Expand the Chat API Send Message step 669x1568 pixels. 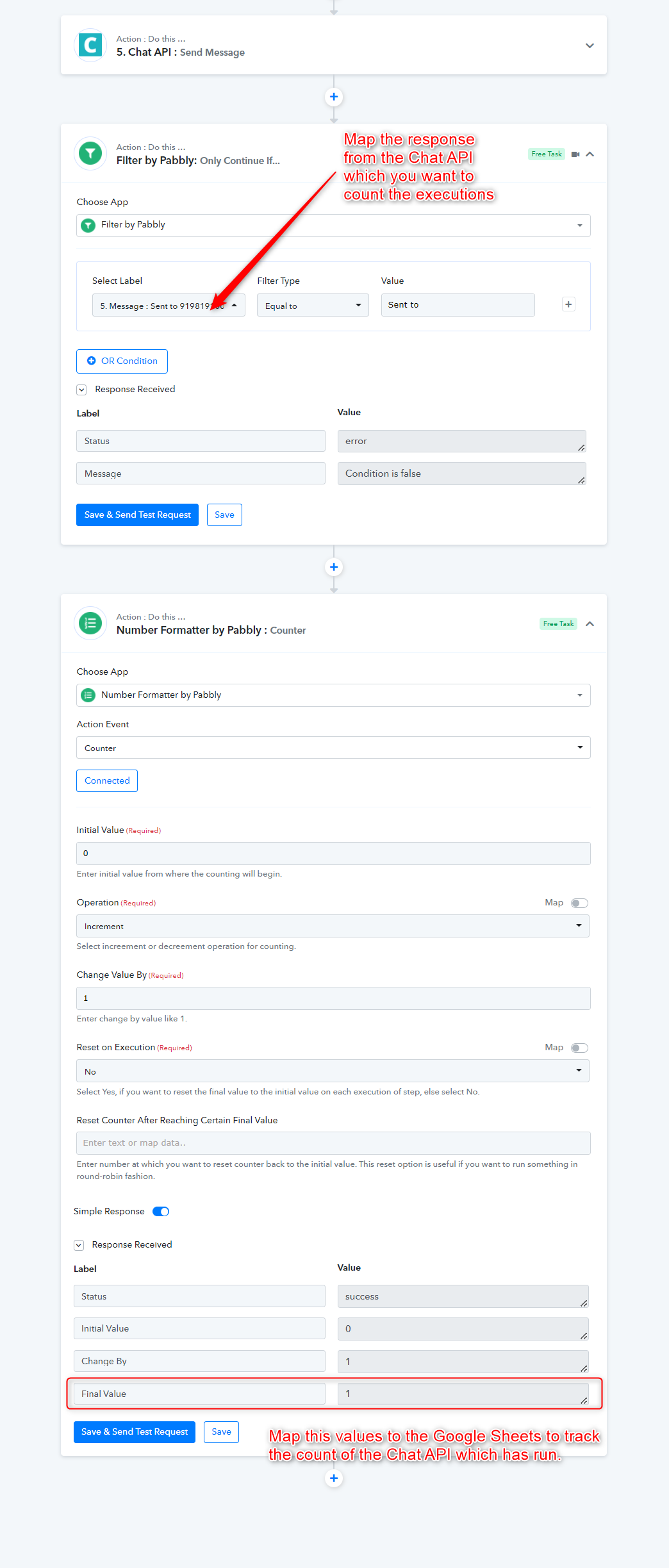click(590, 45)
